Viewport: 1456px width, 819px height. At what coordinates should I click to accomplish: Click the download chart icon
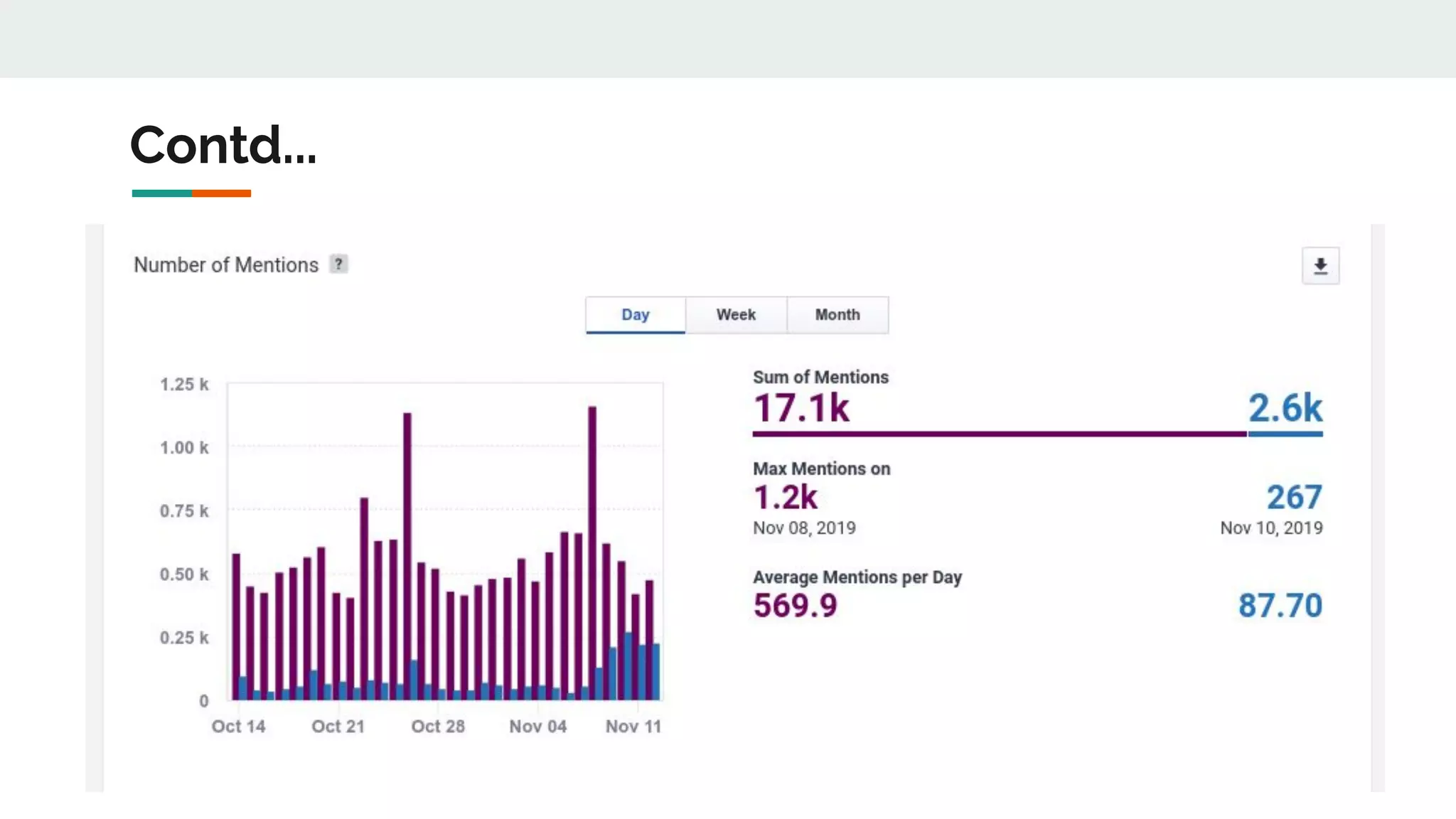point(1320,266)
